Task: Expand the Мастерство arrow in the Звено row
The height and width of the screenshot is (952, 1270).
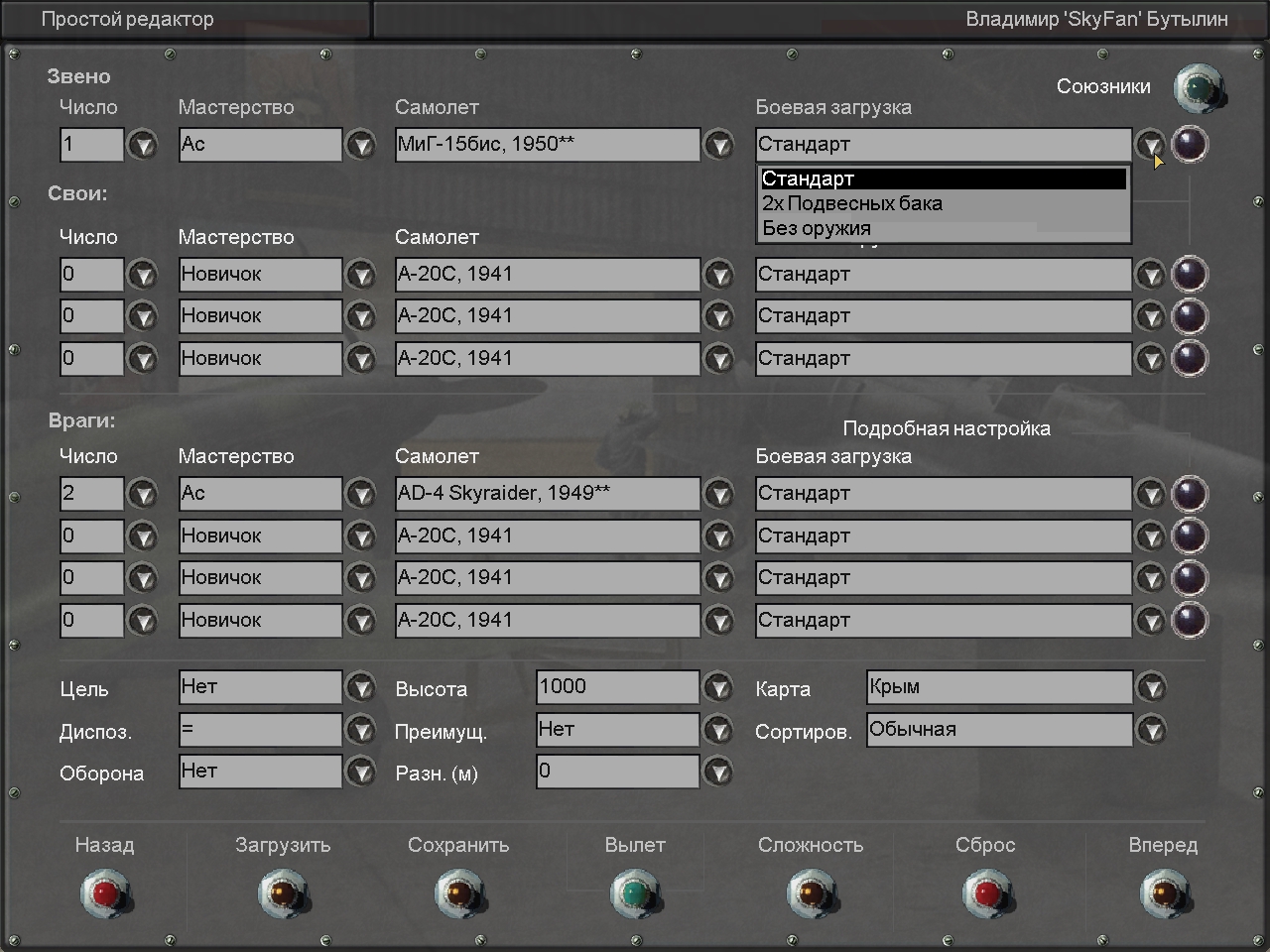Action: click(x=361, y=145)
